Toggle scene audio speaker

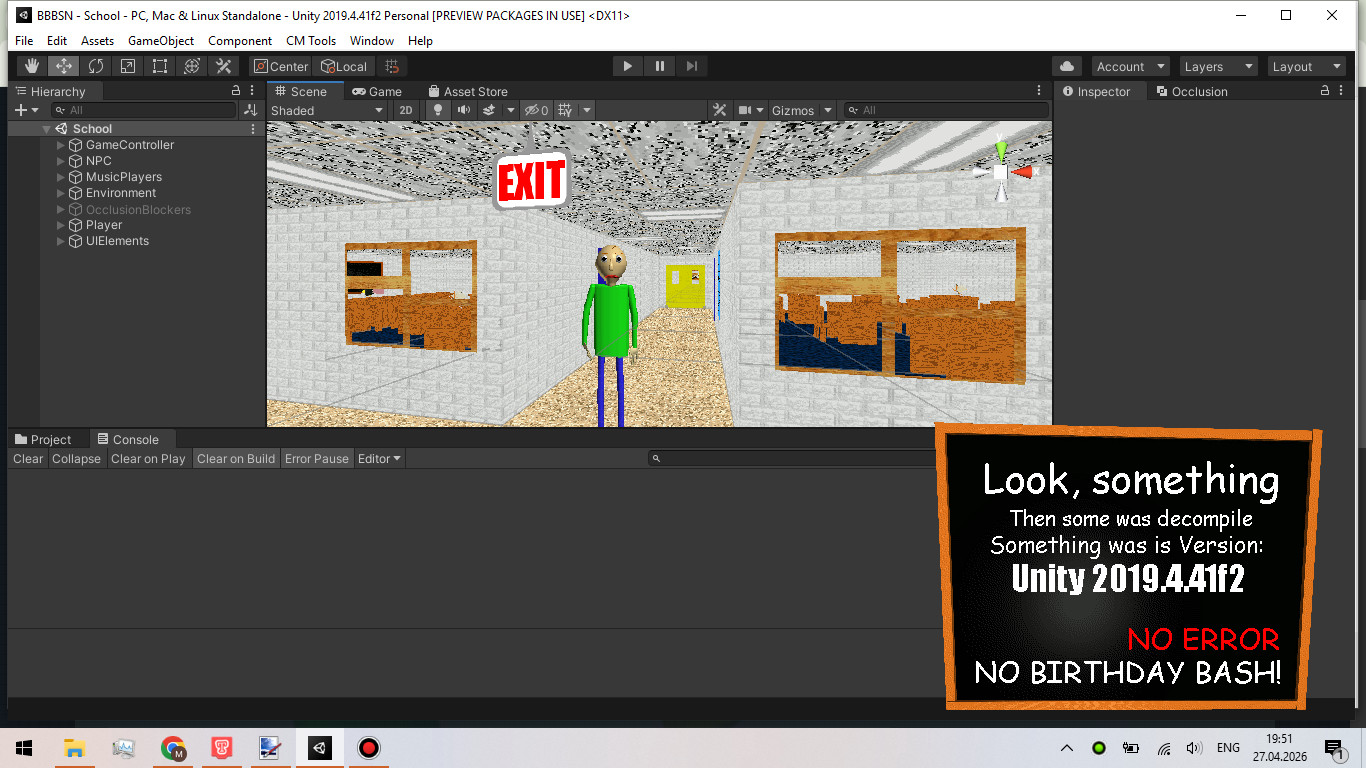tap(464, 110)
